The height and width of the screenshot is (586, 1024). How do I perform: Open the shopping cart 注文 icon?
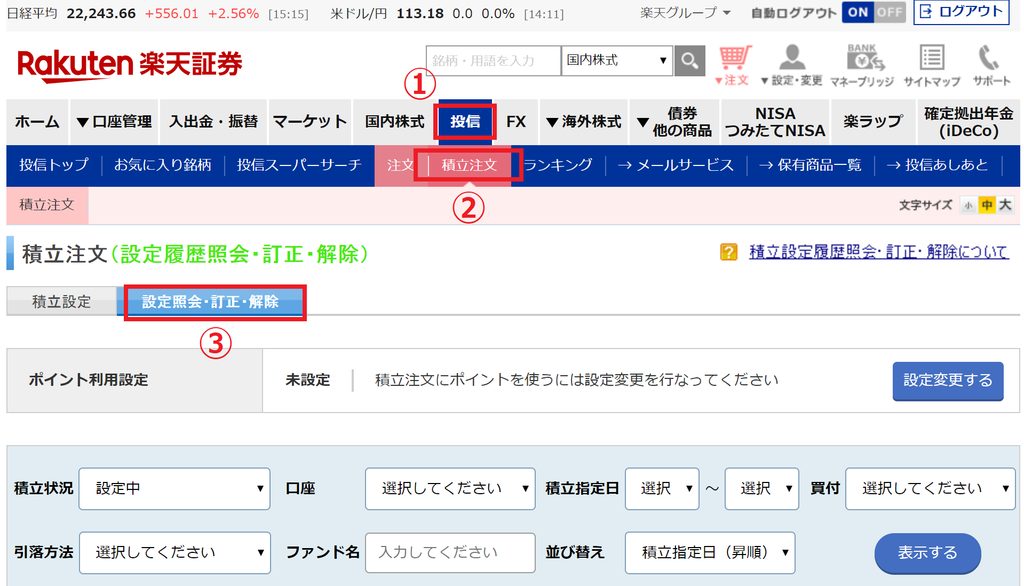(x=734, y=65)
